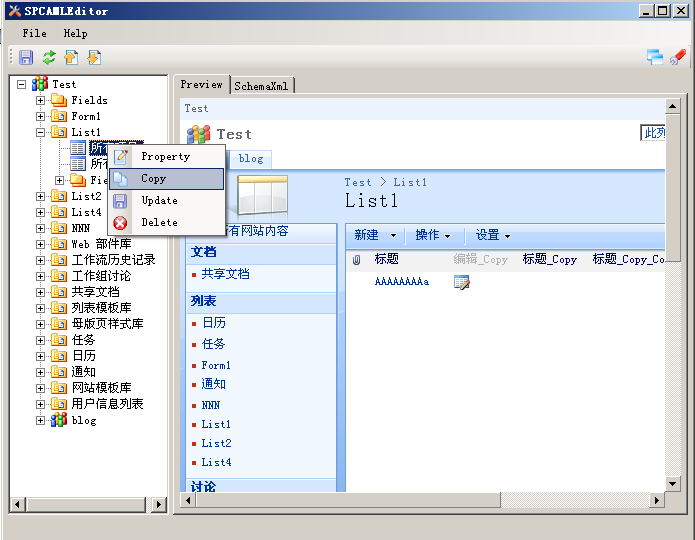Screen dimensions: 695x540
Task: Choose Delete in context menu
Action: pyautogui.click(x=167, y=223)
